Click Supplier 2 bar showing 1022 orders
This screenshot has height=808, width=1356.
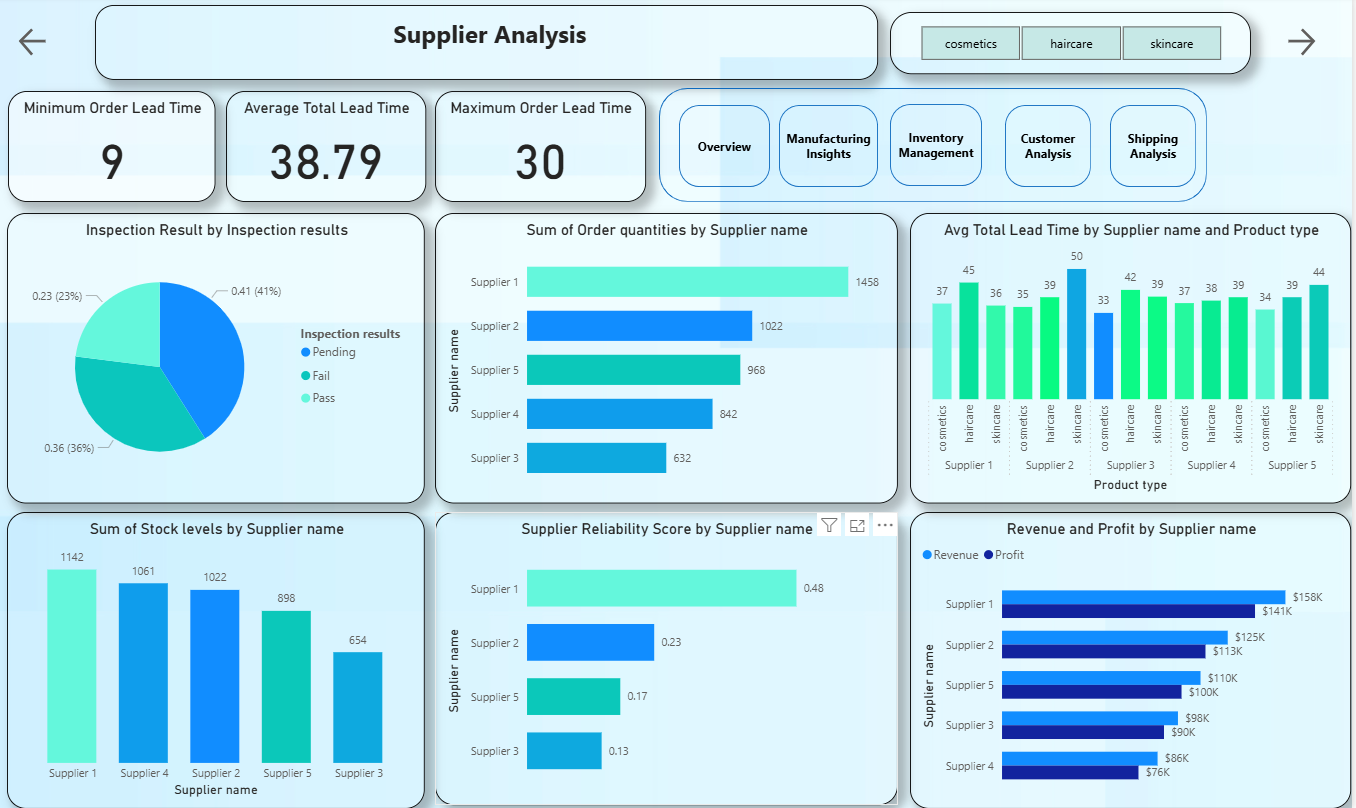point(639,326)
